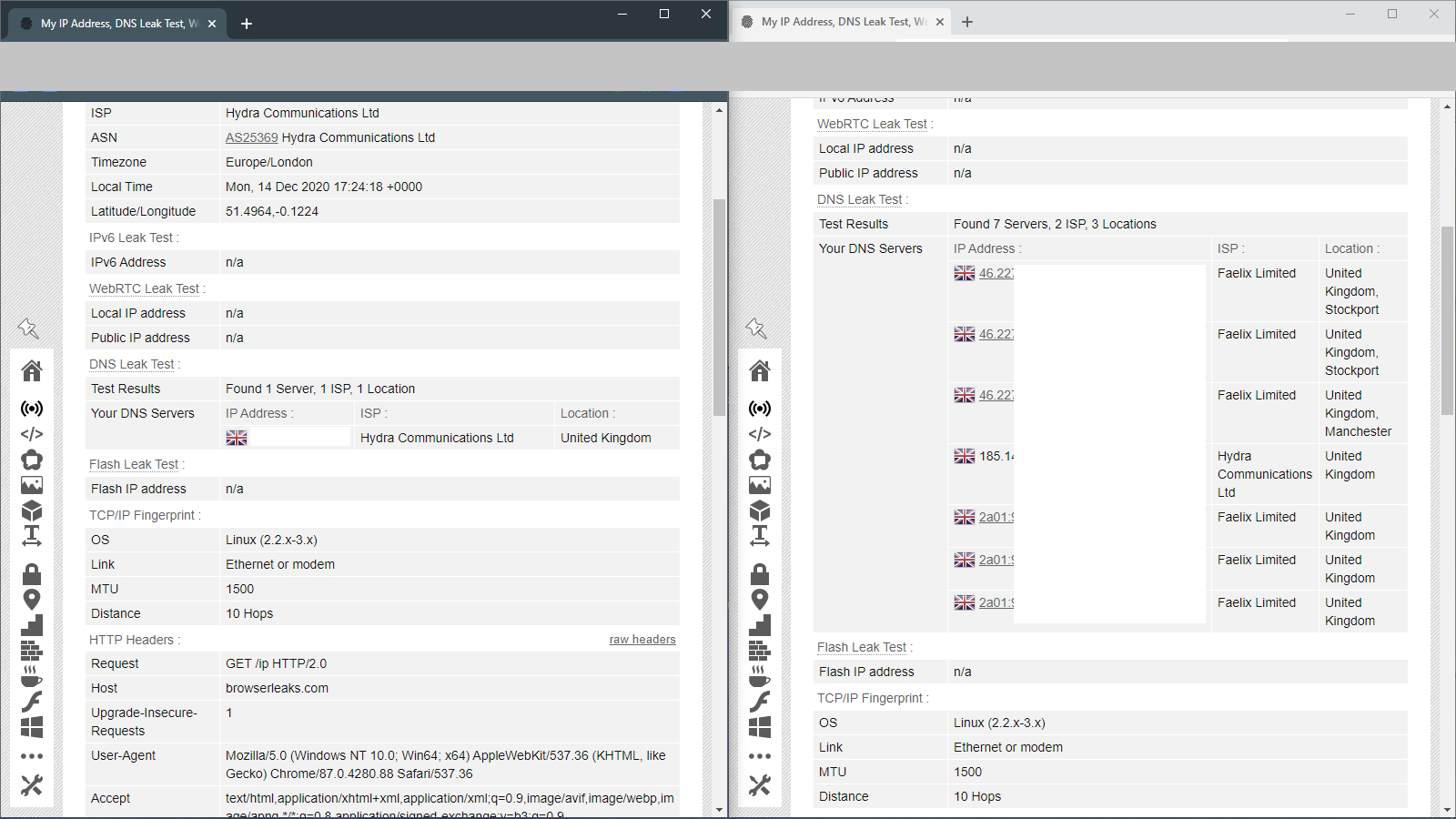Open the font text-width icon in left window sidebar
The height and width of the screenshot is (819, 1456).
32,536
